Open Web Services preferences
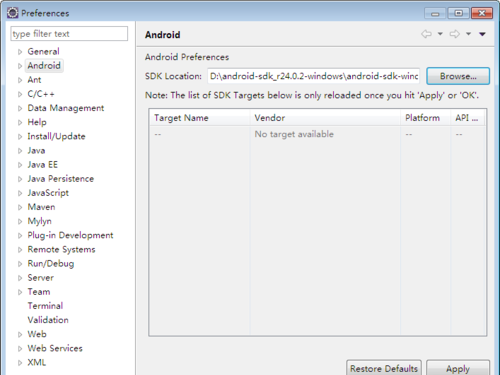Viewport: 500px width, 375px height. 55,348
